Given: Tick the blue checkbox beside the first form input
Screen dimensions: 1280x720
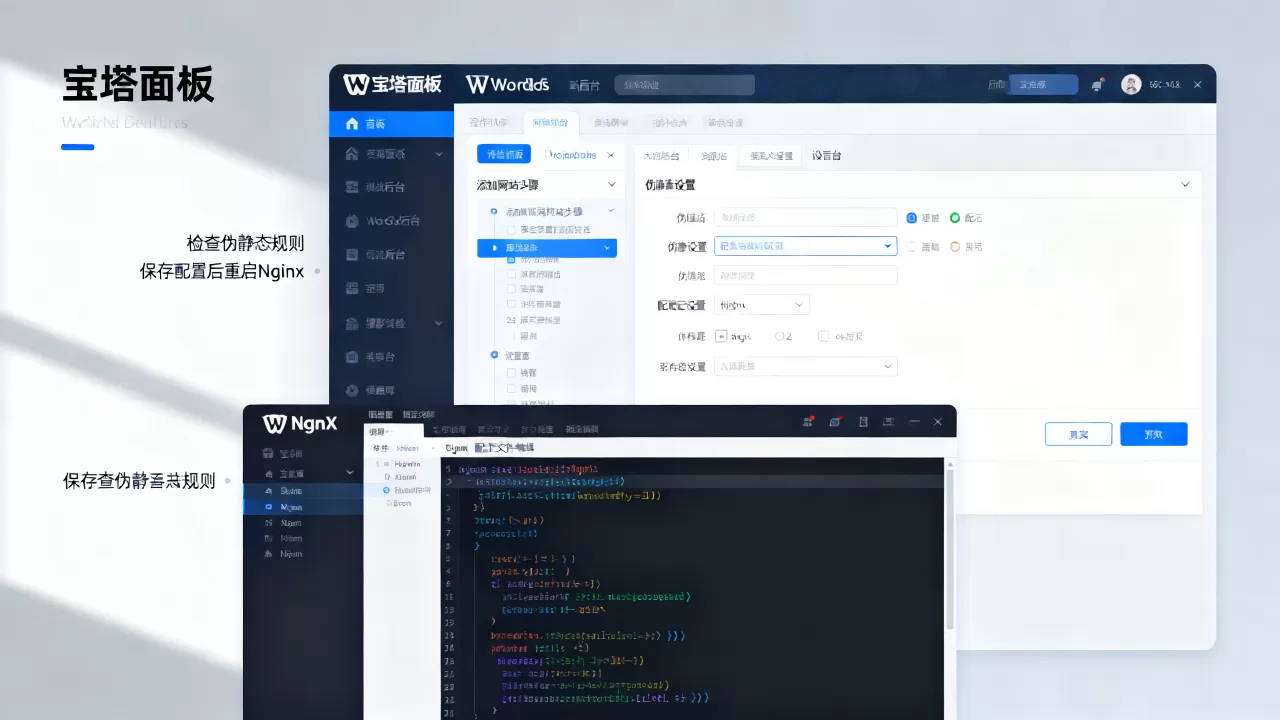Looking at the screenshot, I should tap(911, 217).
